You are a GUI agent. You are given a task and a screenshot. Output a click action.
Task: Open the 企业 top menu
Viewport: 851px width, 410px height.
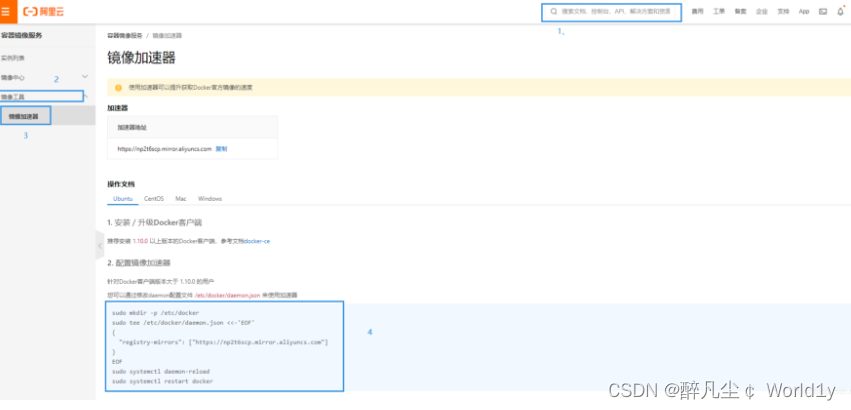click(761, 11)
